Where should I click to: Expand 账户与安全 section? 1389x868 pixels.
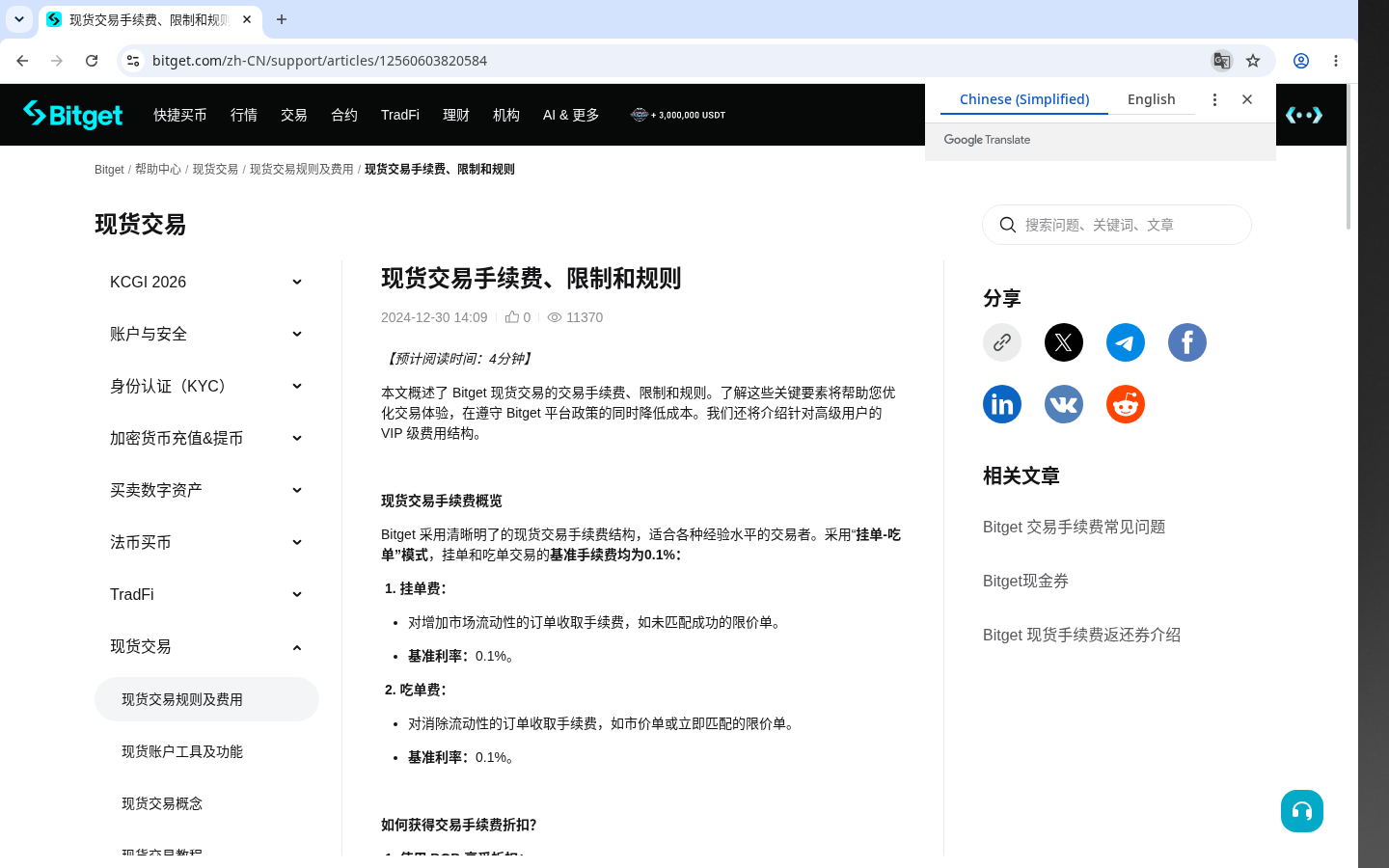pos(206,334)
